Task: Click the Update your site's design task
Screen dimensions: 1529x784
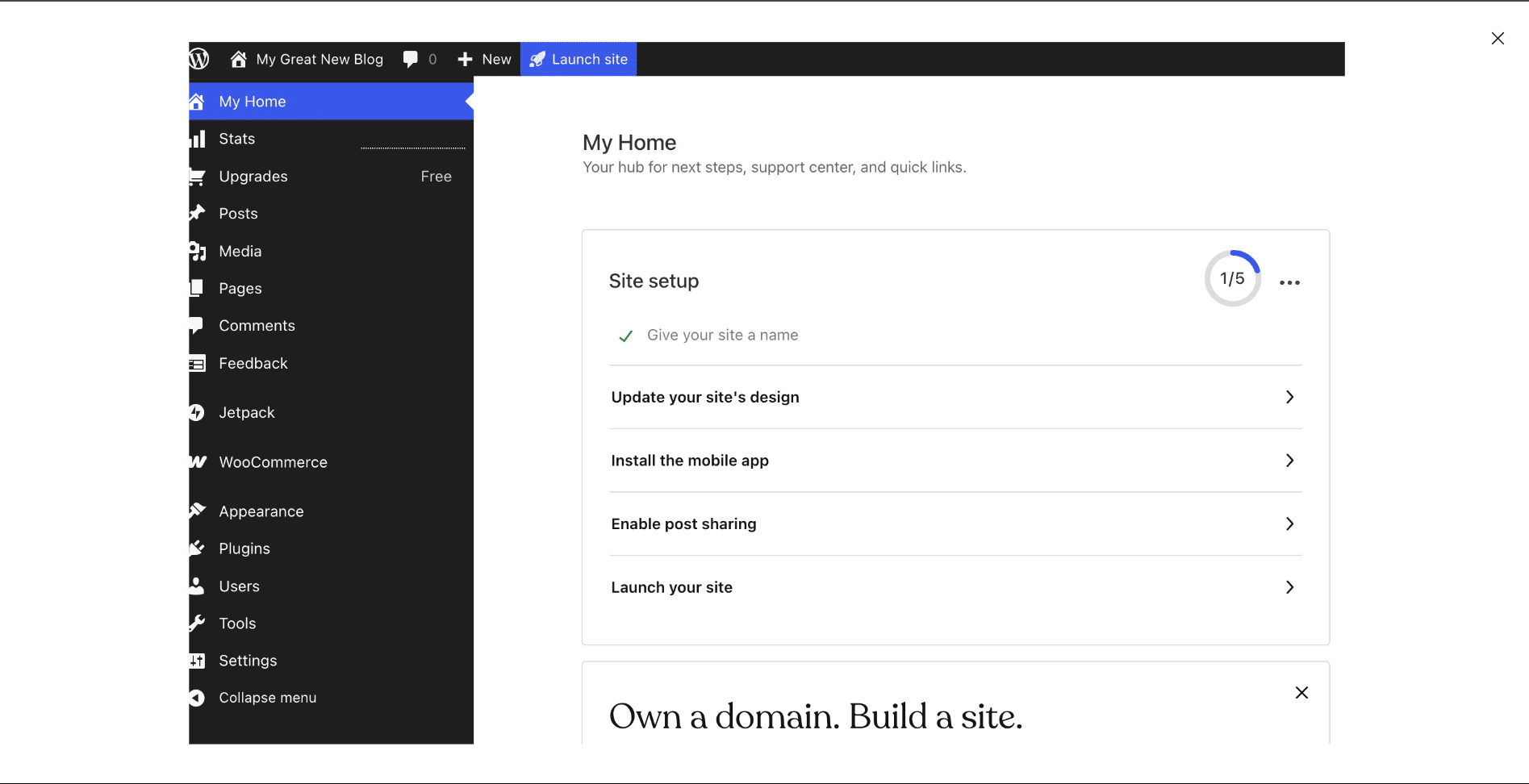Action: (956, 397)
